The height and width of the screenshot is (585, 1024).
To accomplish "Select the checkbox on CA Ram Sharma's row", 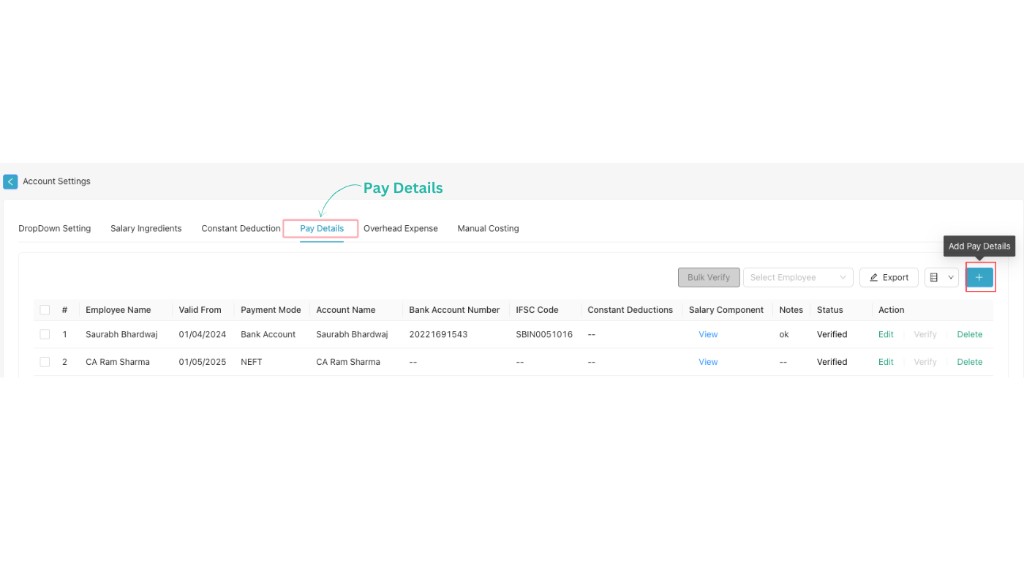I will click(x=43, y=362).
